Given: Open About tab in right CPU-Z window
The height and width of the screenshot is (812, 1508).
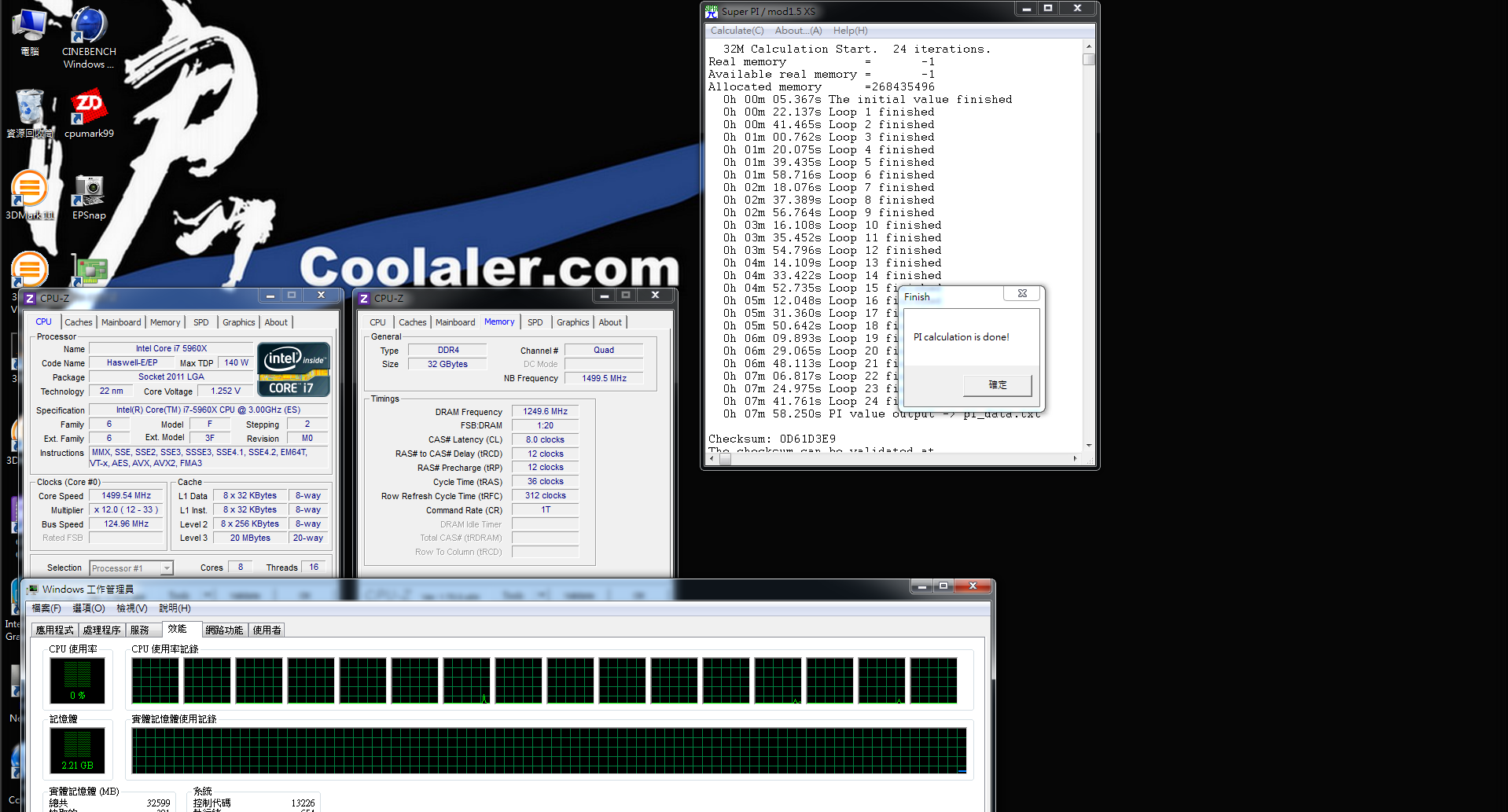Looking at the screenshot, I should [610, 322].
